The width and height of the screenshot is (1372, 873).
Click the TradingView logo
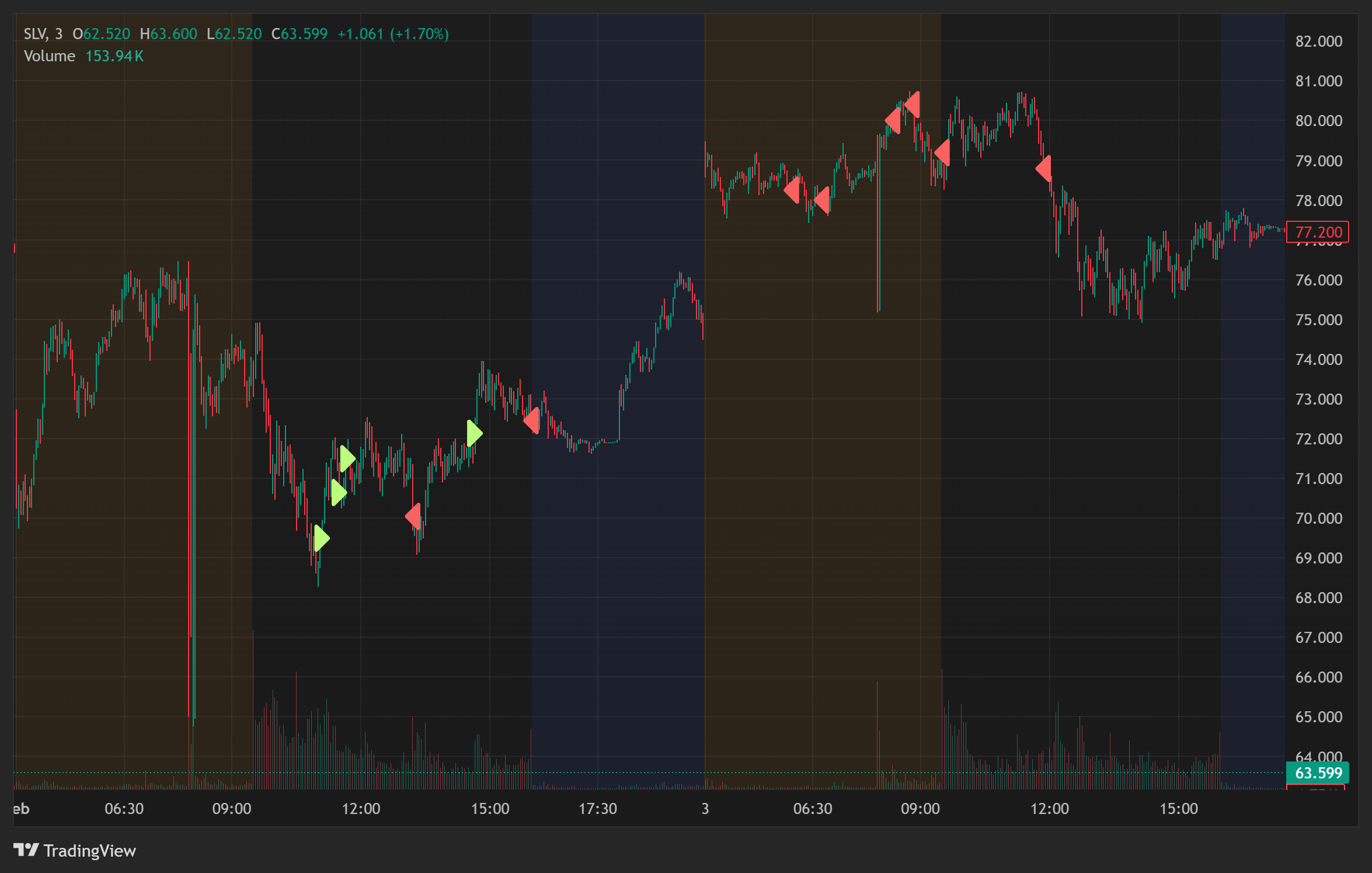75,850
